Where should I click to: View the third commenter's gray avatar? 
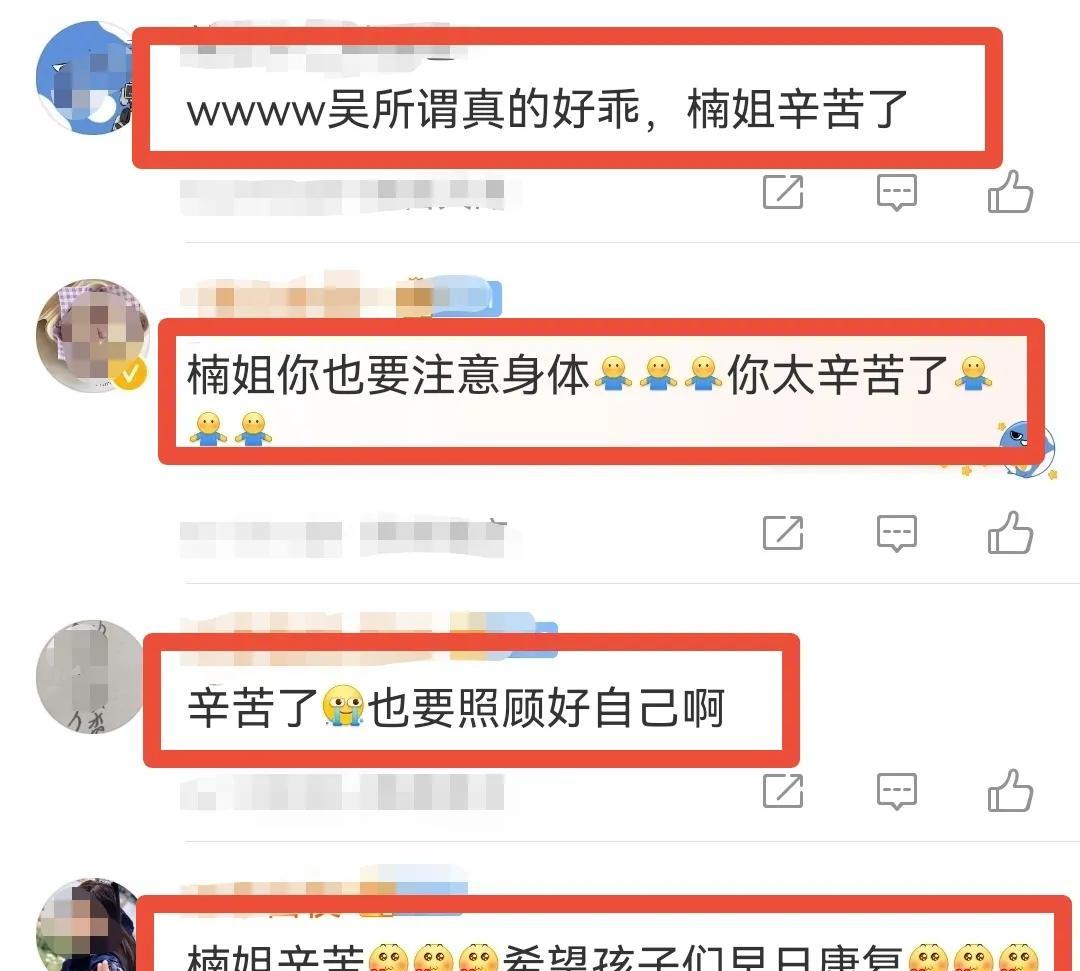[x=90, y=676]
